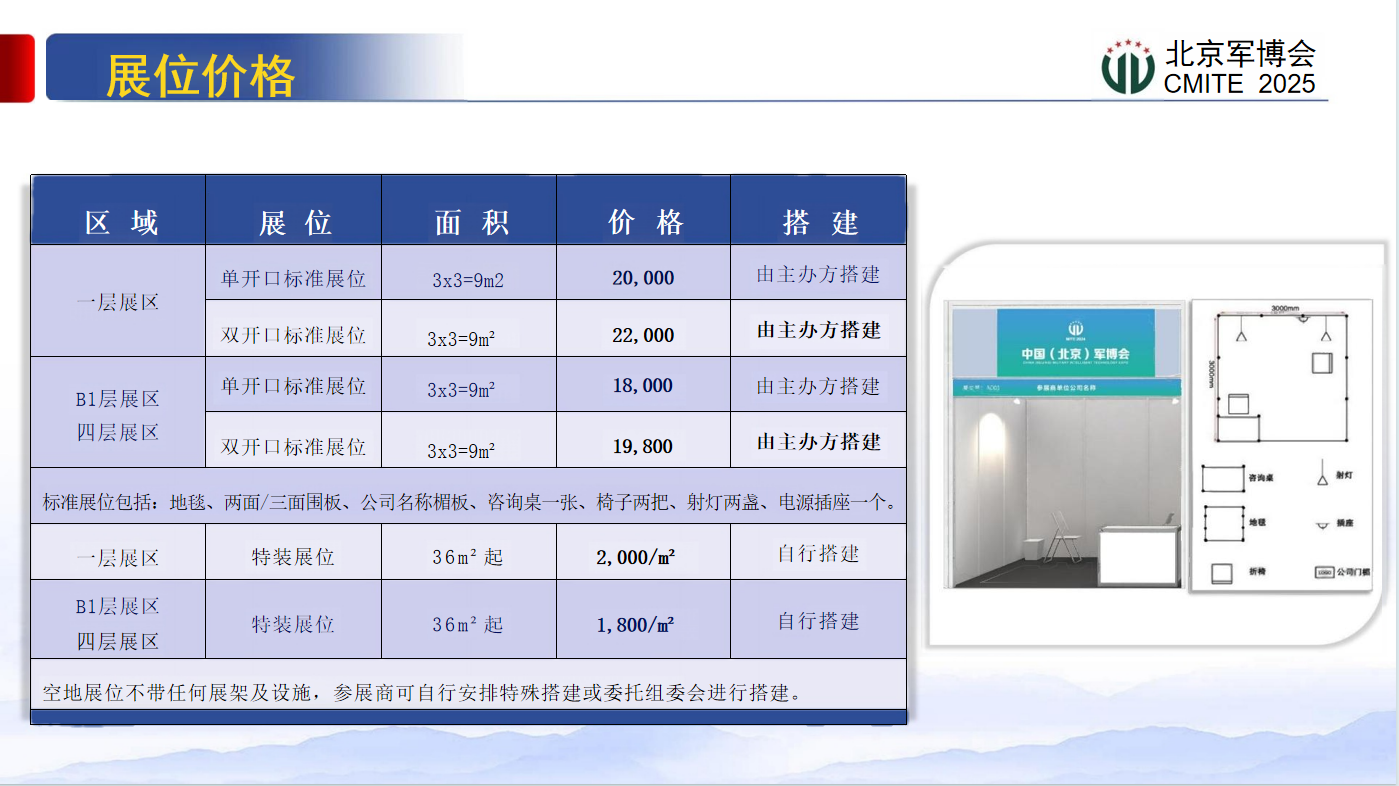Click 36m² 起 in the 1,800/㎡ row
This screenshot has width=1399, height=786.
click(468, 625)
